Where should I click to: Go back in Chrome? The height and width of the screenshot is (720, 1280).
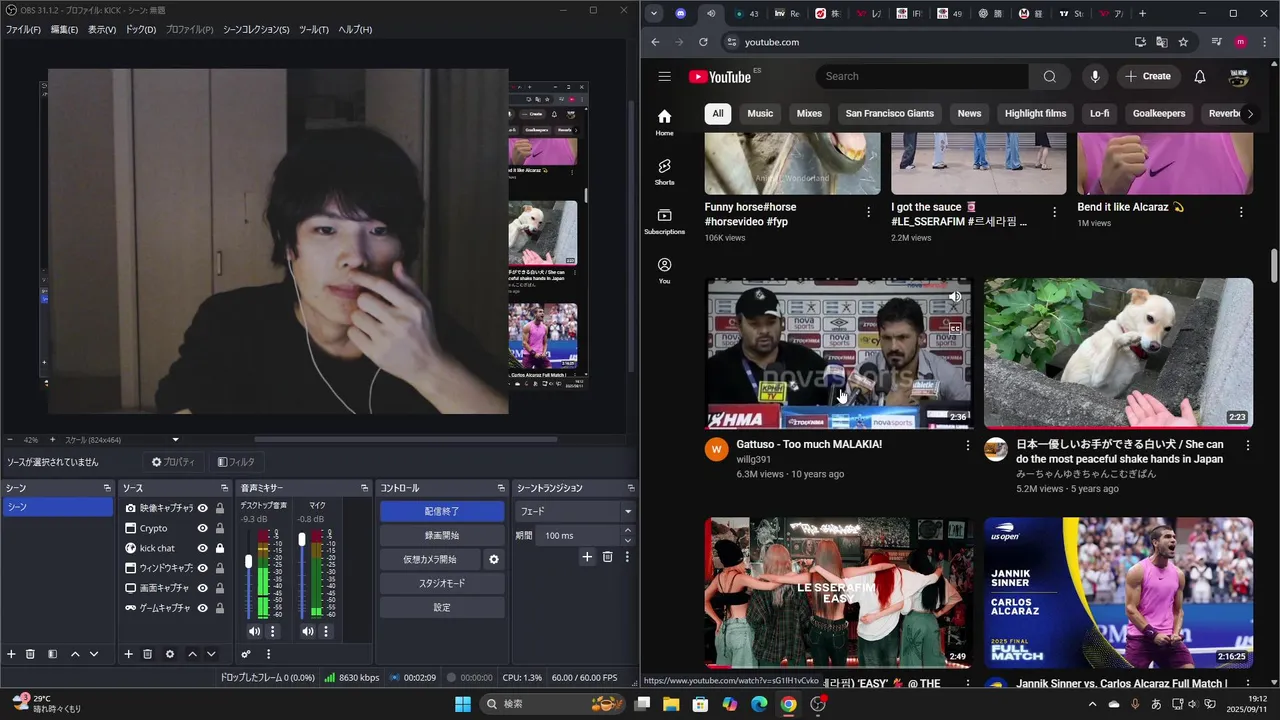pos(655,42)
